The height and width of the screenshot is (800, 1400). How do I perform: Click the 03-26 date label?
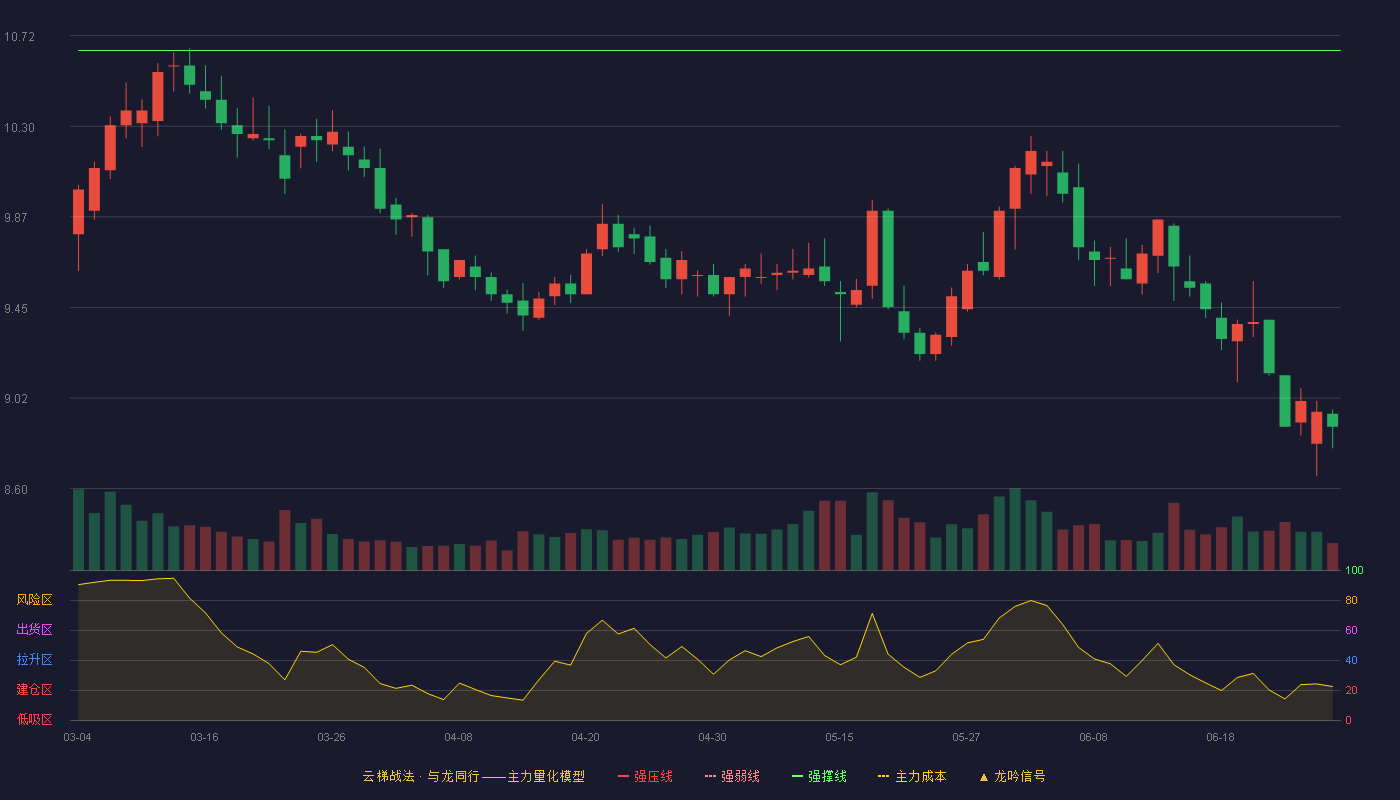331,737
